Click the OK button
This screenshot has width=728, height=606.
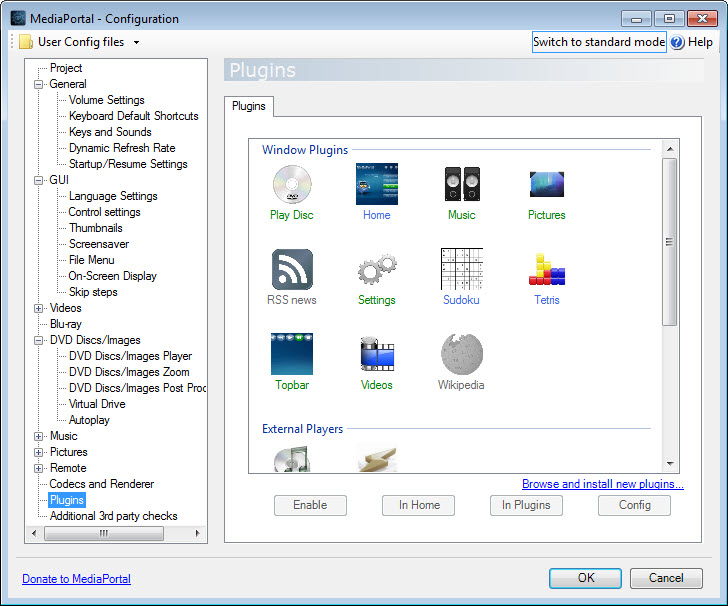585,578
